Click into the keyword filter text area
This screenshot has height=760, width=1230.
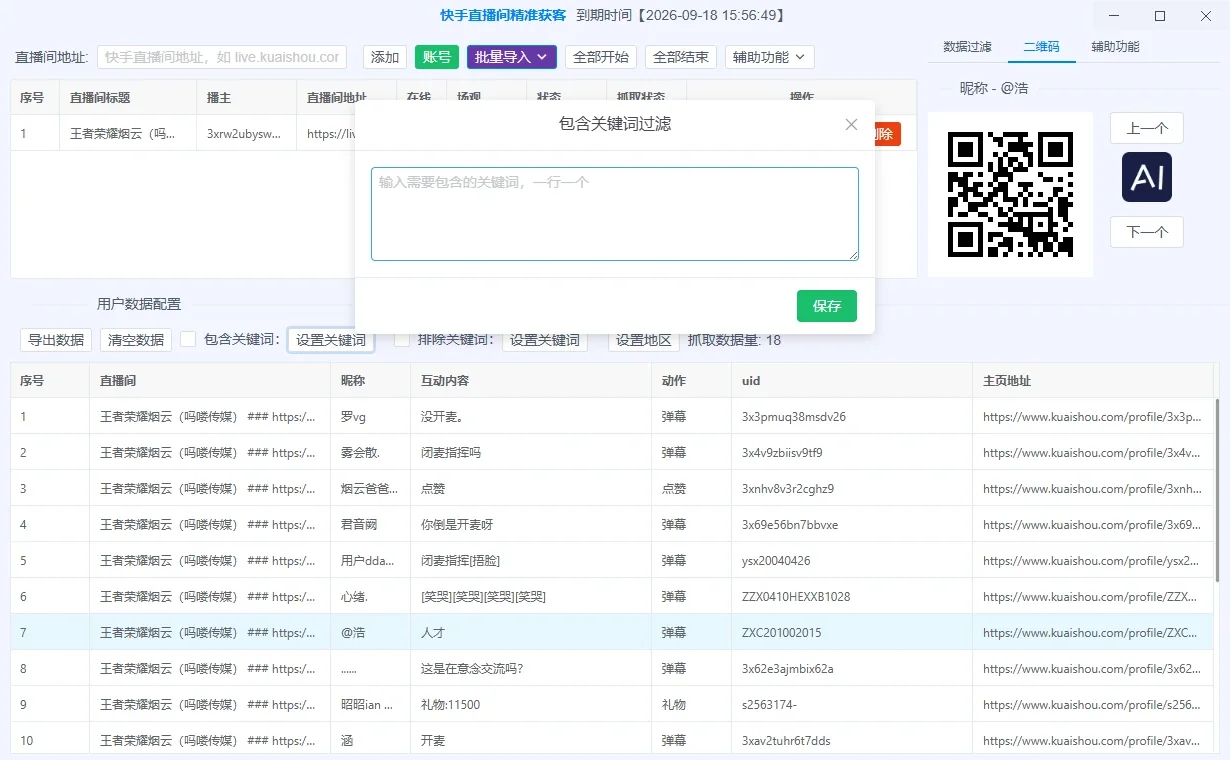coord(615,214)
